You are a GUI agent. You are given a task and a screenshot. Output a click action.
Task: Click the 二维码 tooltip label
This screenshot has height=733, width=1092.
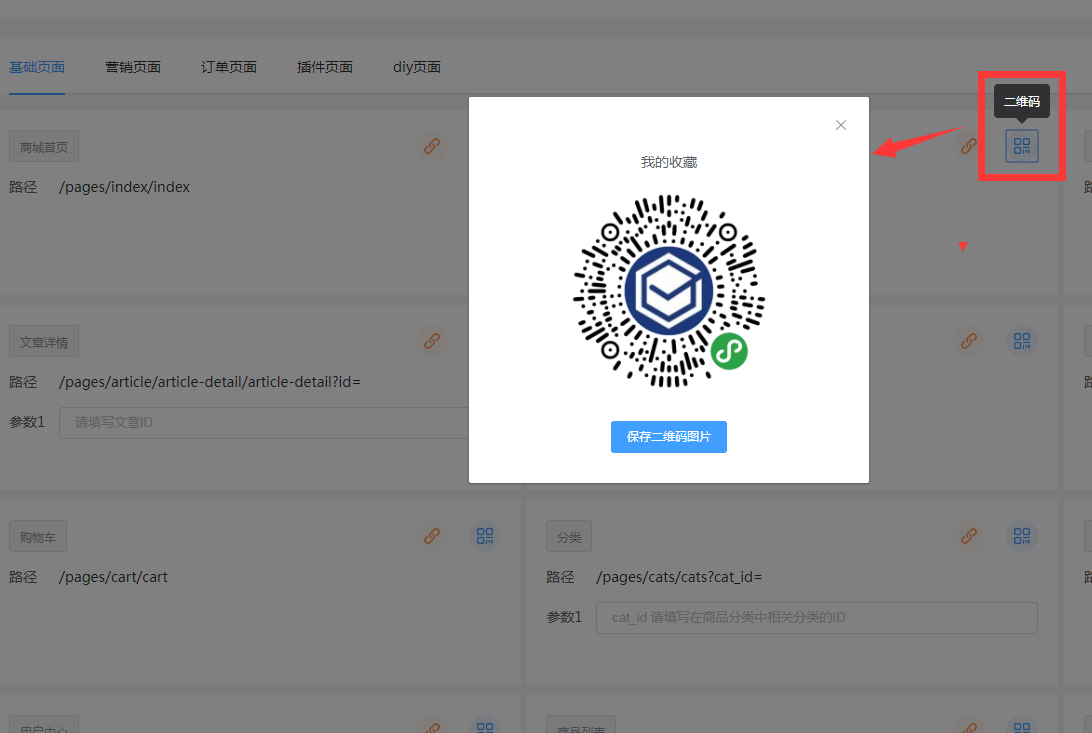1022,102
